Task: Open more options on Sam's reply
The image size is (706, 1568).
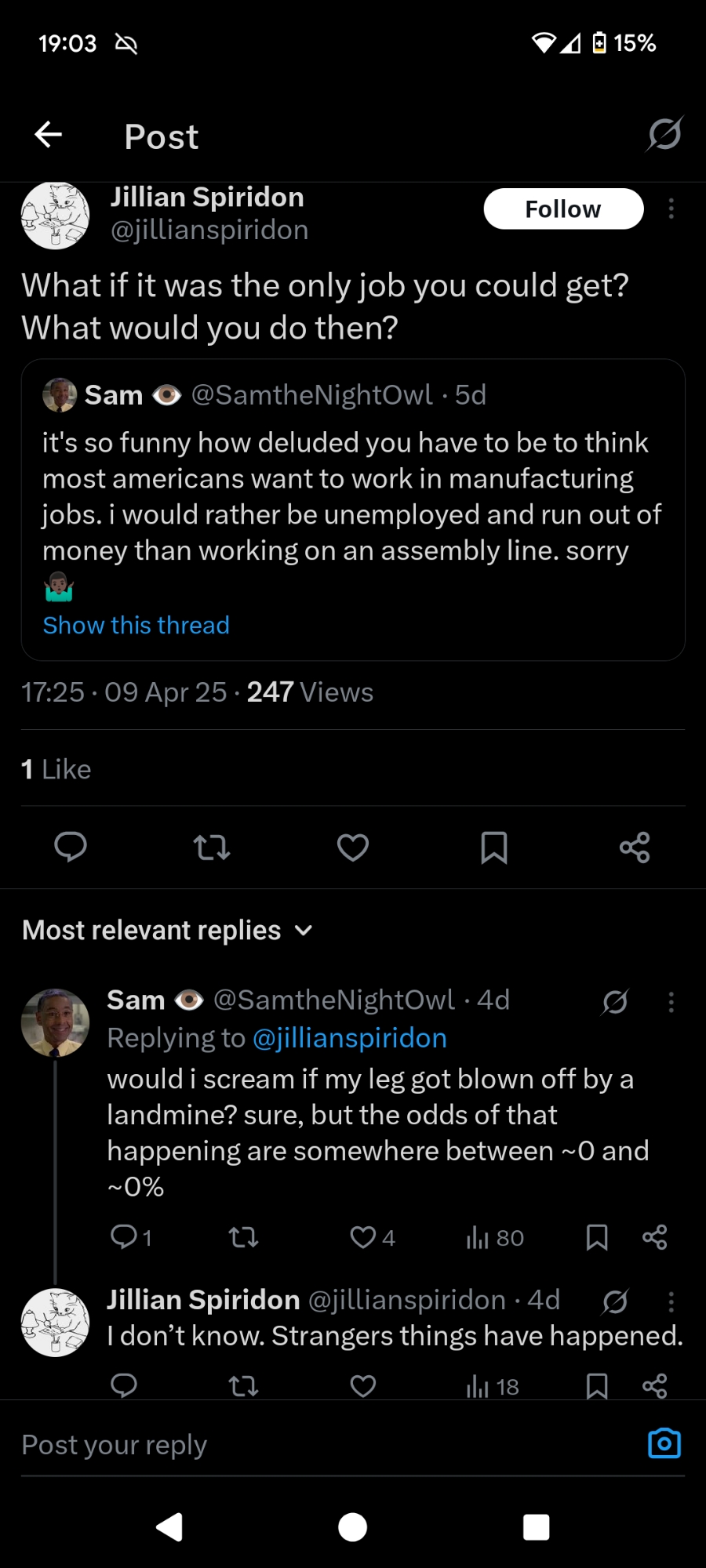Action: 671,1002
